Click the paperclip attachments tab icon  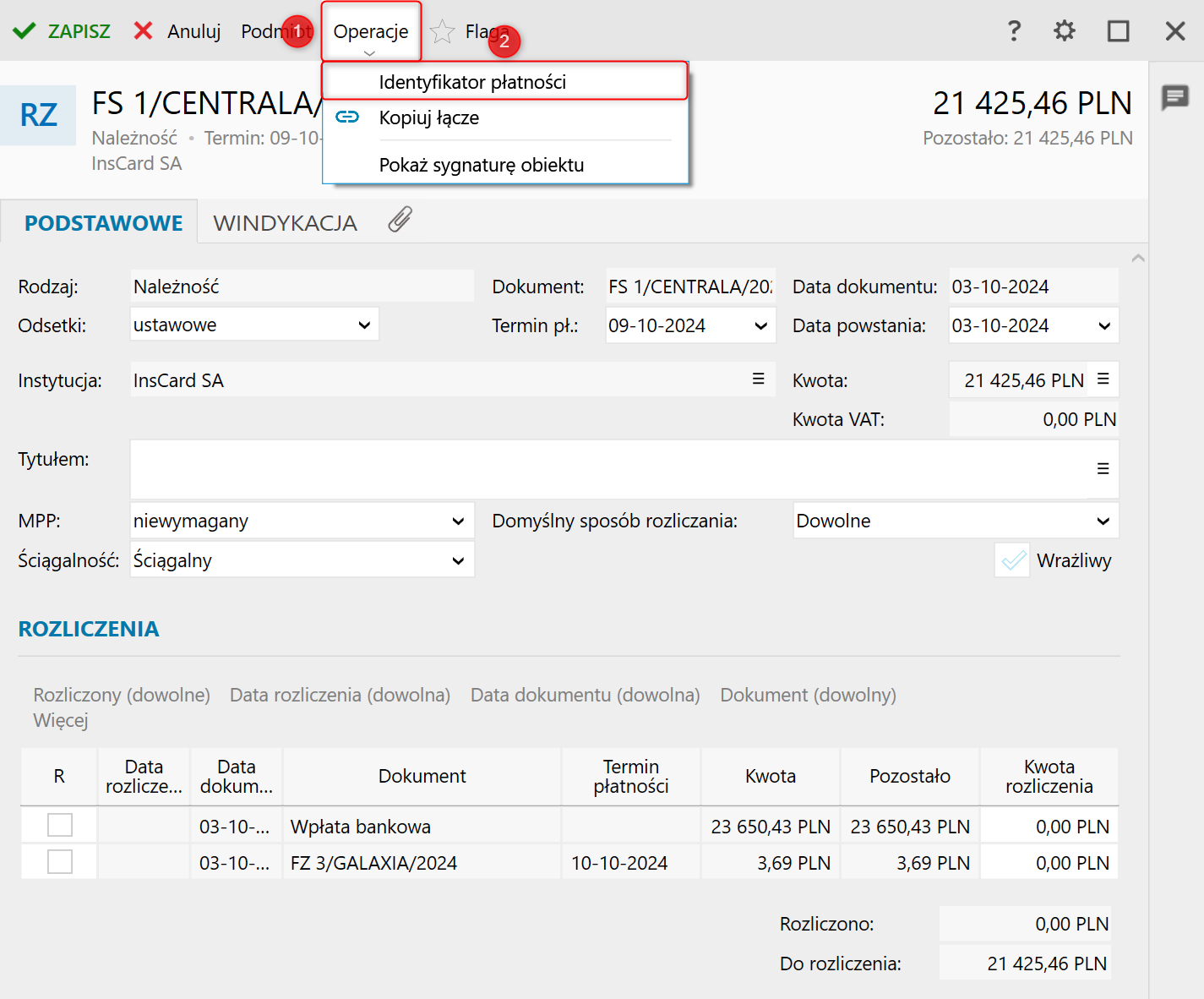tap(400, 221)
